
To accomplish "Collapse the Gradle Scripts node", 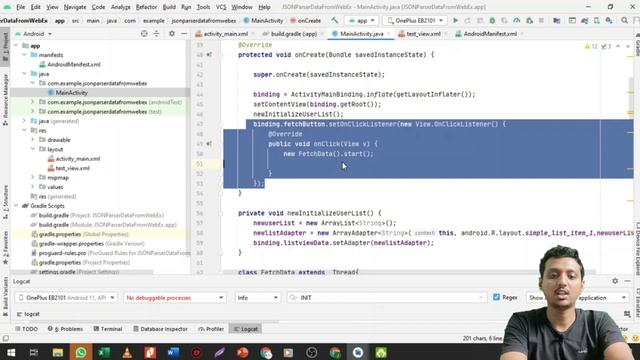I will coord(16,206).
